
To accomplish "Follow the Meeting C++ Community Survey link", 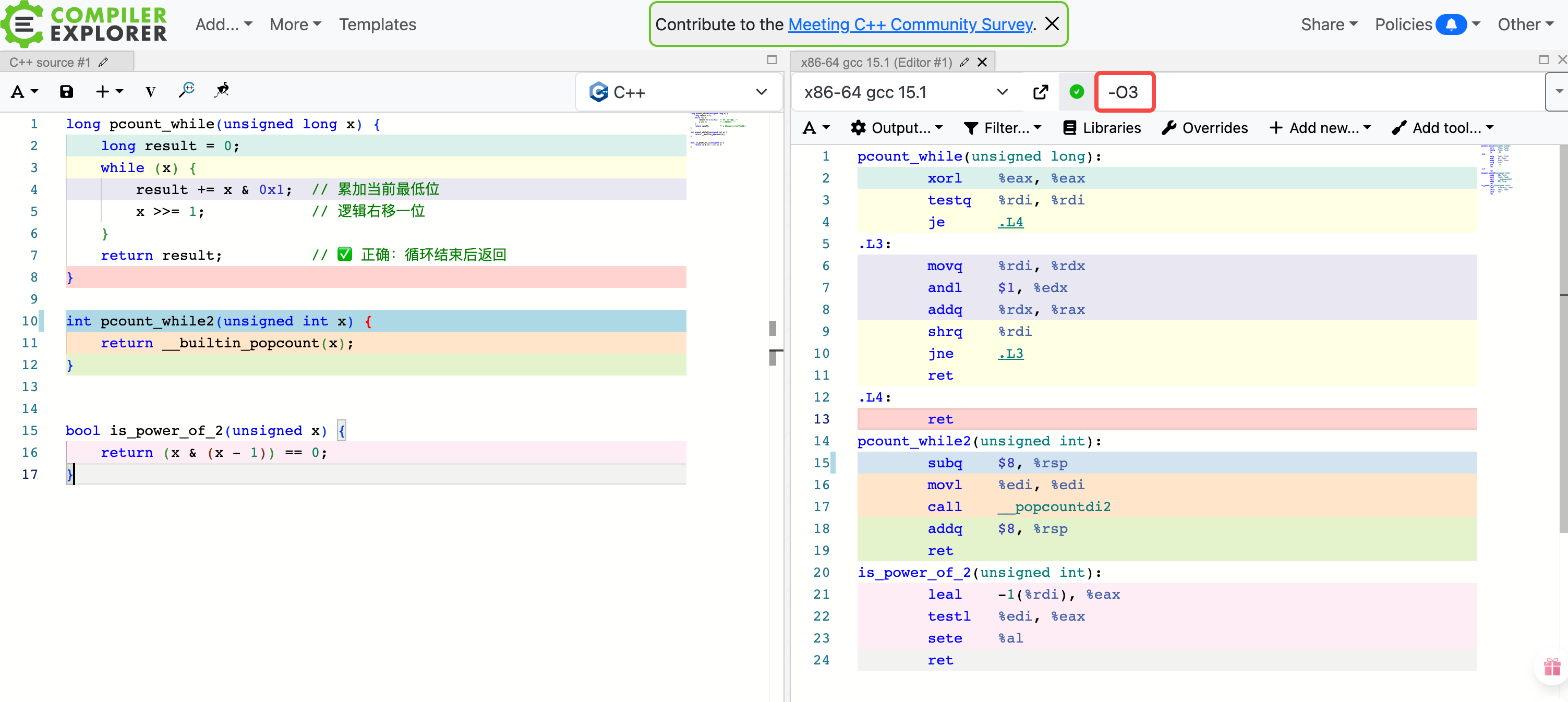I will 910,25.
